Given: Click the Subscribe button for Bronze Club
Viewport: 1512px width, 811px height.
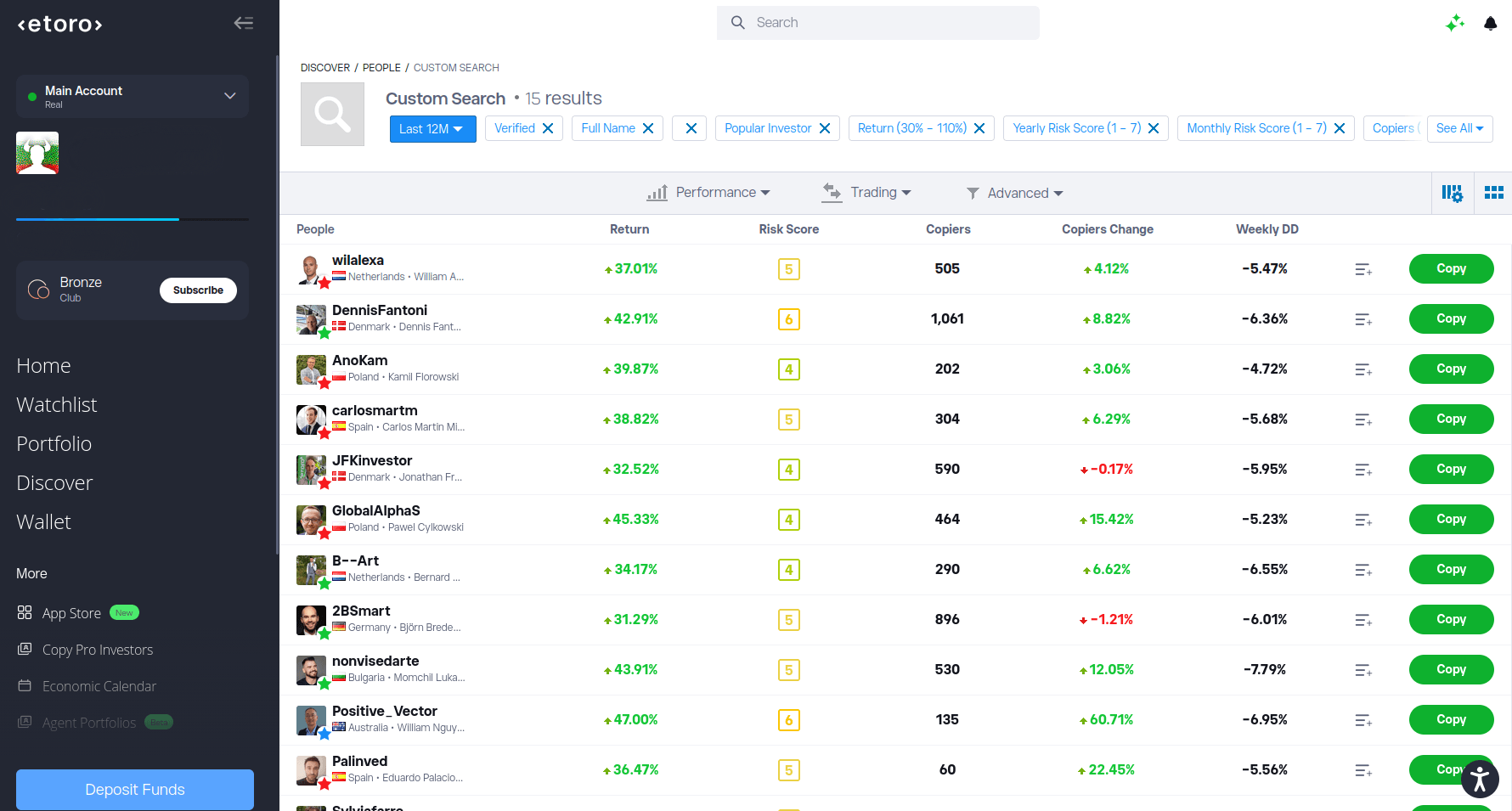Looking at the screenshot, I should click(198, 290).
